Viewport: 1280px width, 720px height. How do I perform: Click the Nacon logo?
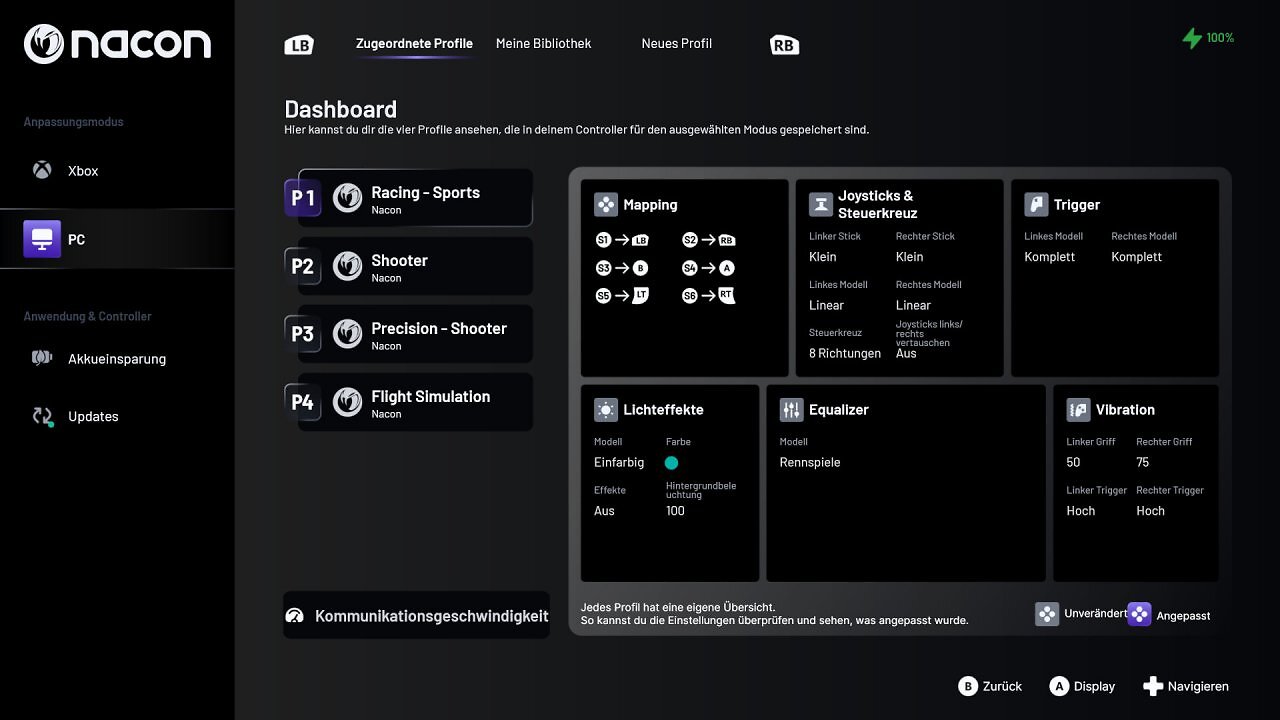pos(117,44)
